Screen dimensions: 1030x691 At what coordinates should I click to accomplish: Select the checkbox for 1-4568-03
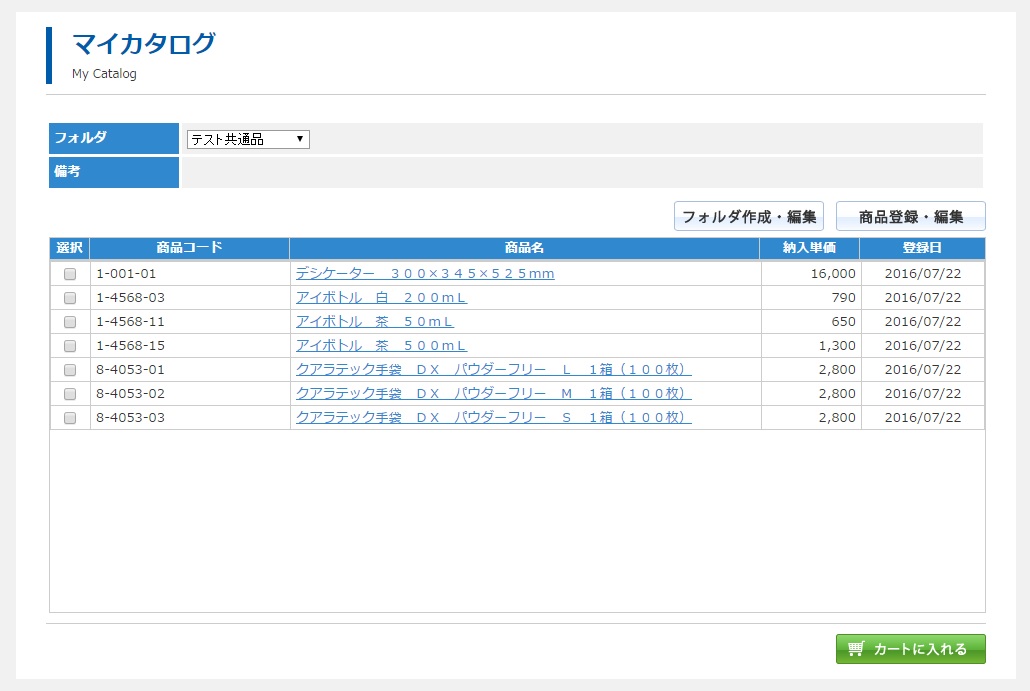point(70,298)
